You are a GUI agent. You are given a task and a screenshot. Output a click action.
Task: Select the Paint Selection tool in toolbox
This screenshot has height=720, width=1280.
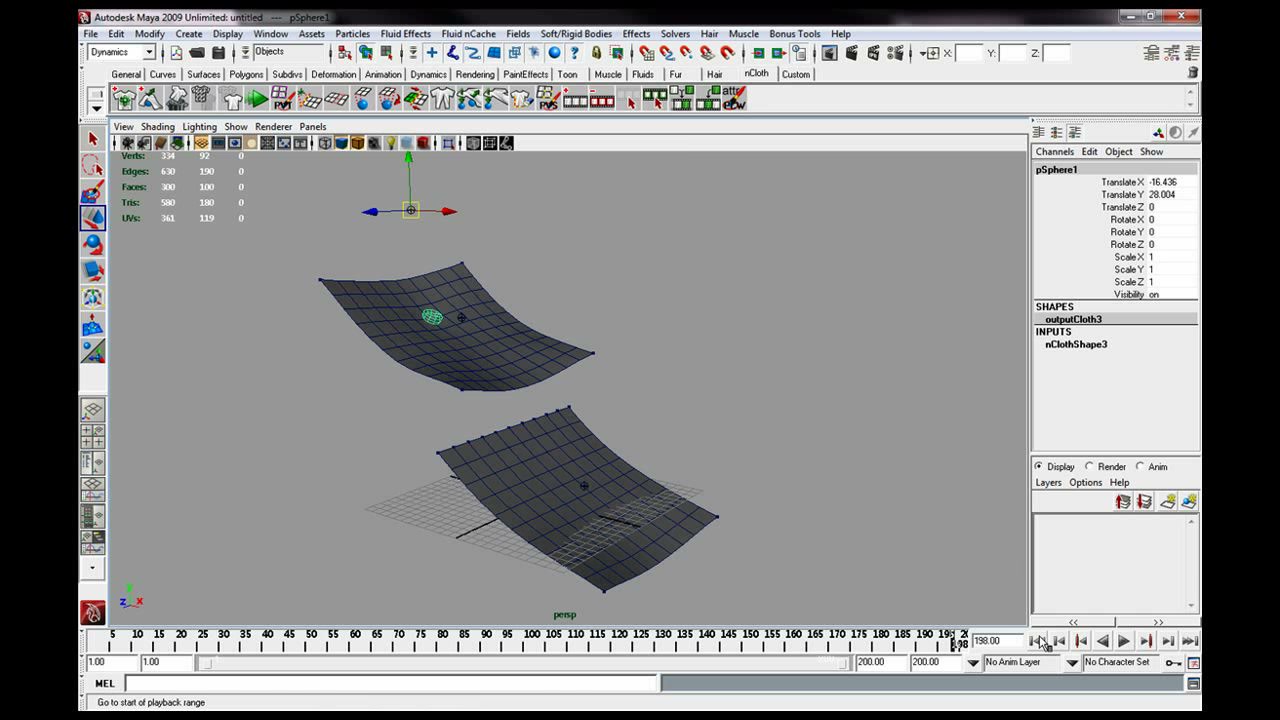click(x=93, y=192)
